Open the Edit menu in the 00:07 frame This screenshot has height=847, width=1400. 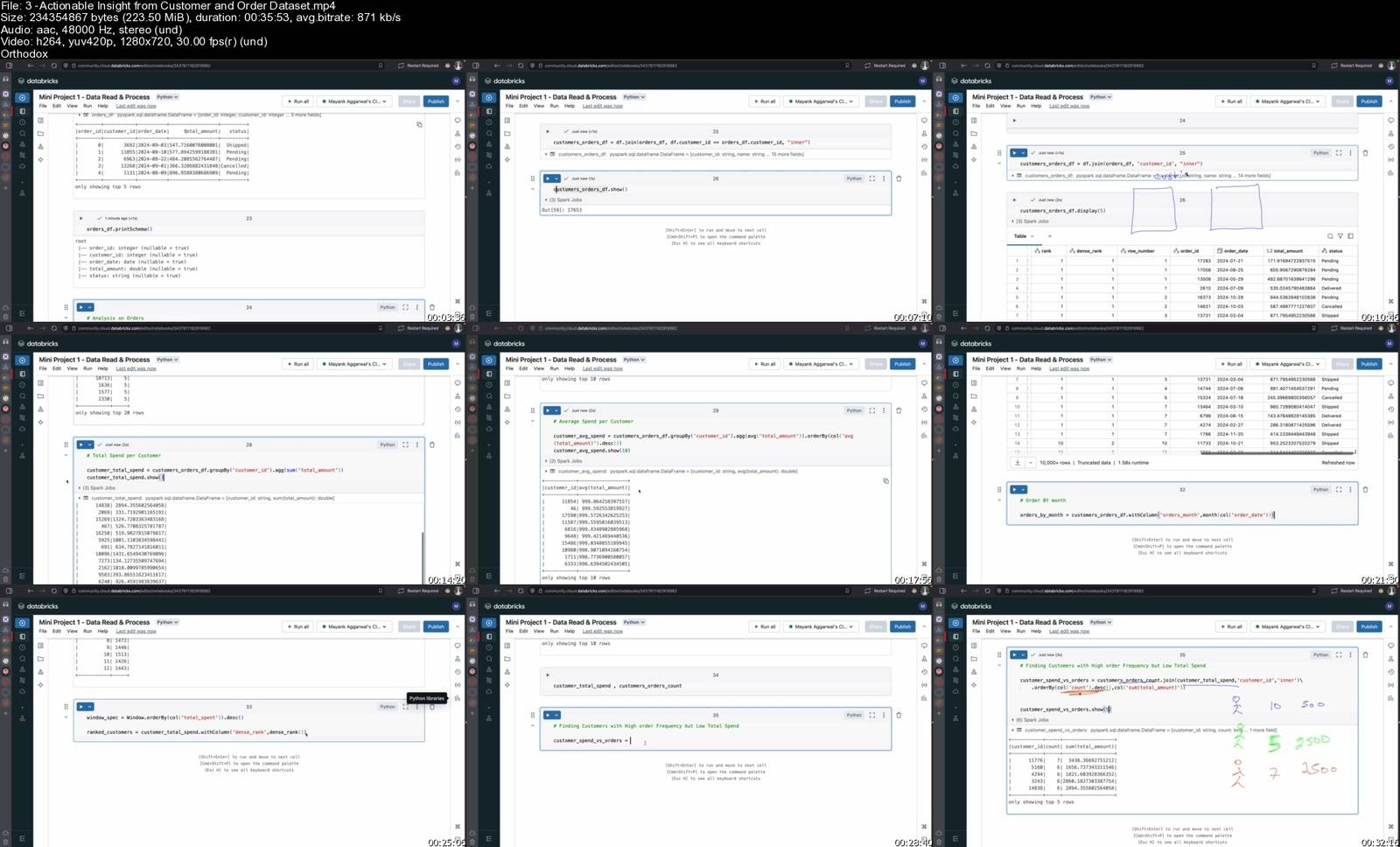click(x=523, y=106)
